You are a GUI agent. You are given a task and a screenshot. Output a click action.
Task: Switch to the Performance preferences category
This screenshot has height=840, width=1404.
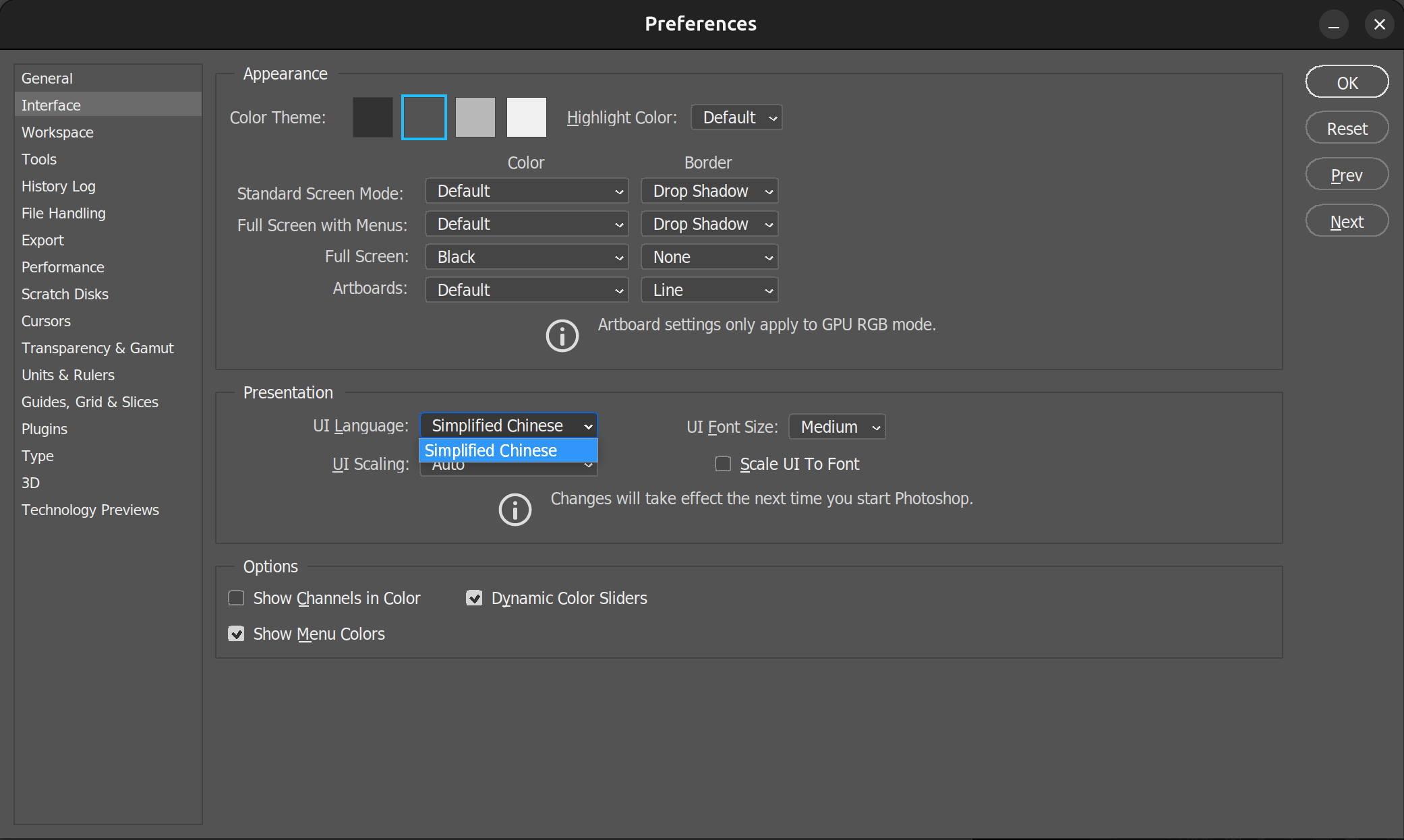pos(63,267)
